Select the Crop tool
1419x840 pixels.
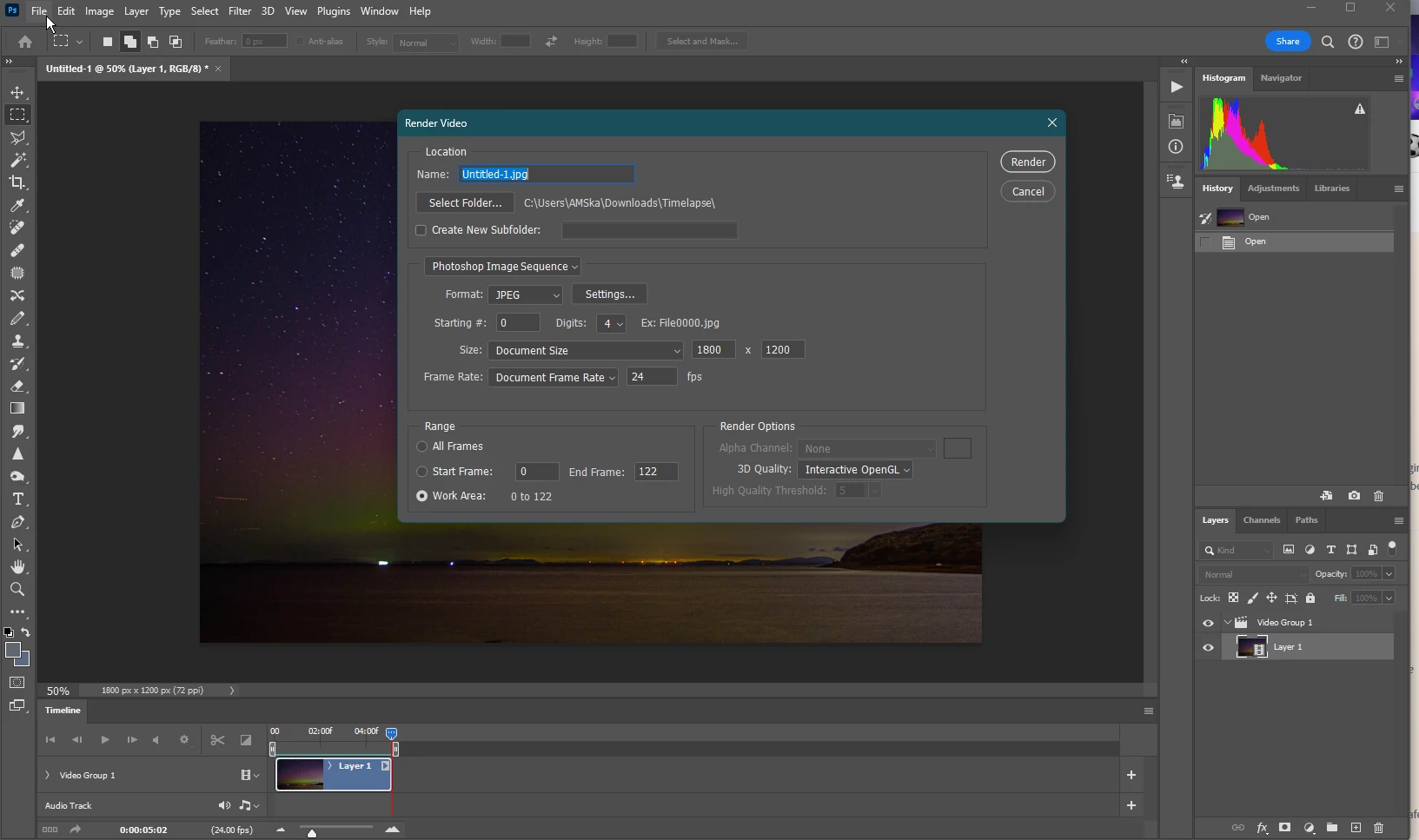tap(17, 182)
